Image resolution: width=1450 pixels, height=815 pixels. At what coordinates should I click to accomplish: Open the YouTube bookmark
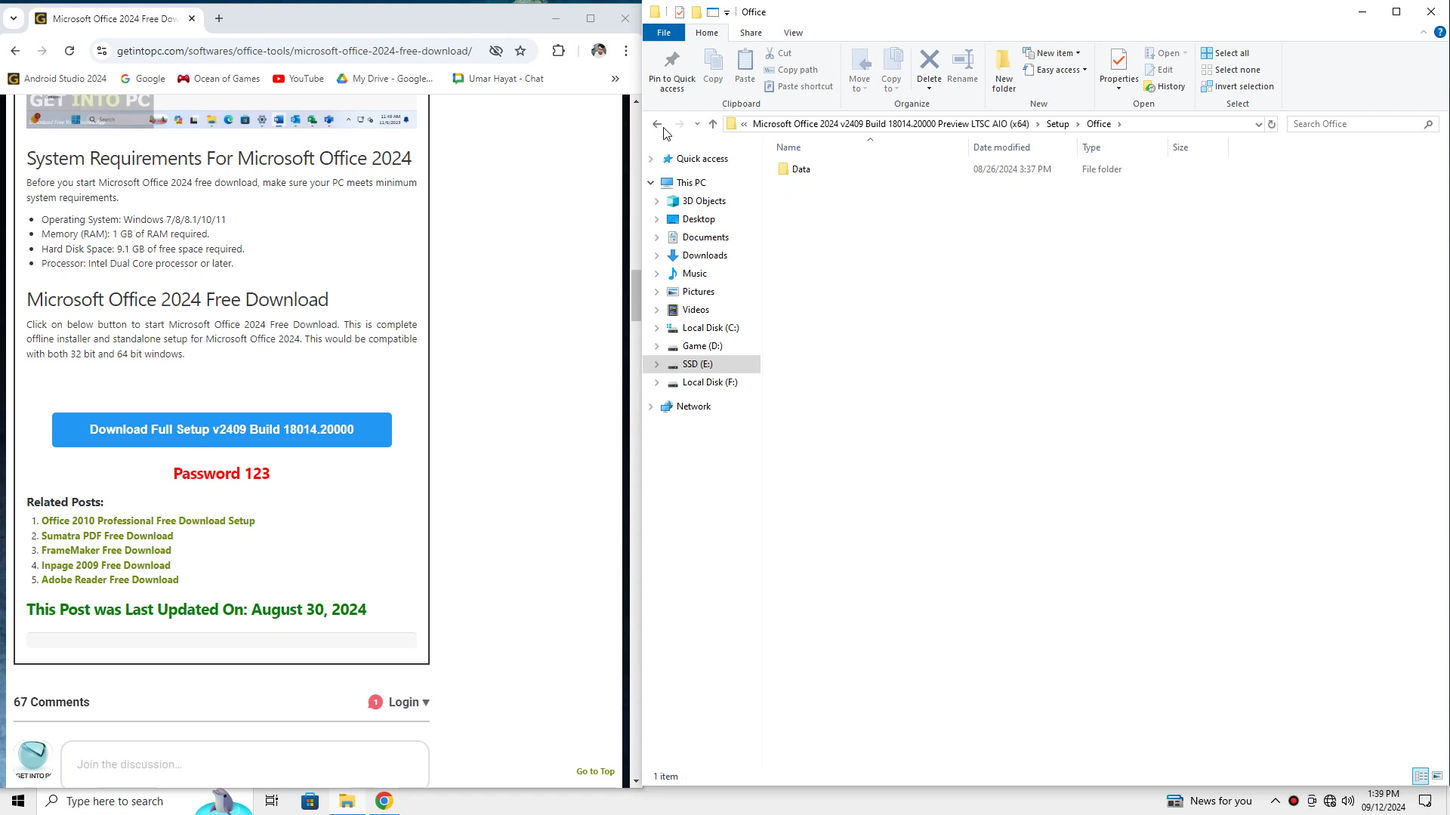[x=298, y=79]
